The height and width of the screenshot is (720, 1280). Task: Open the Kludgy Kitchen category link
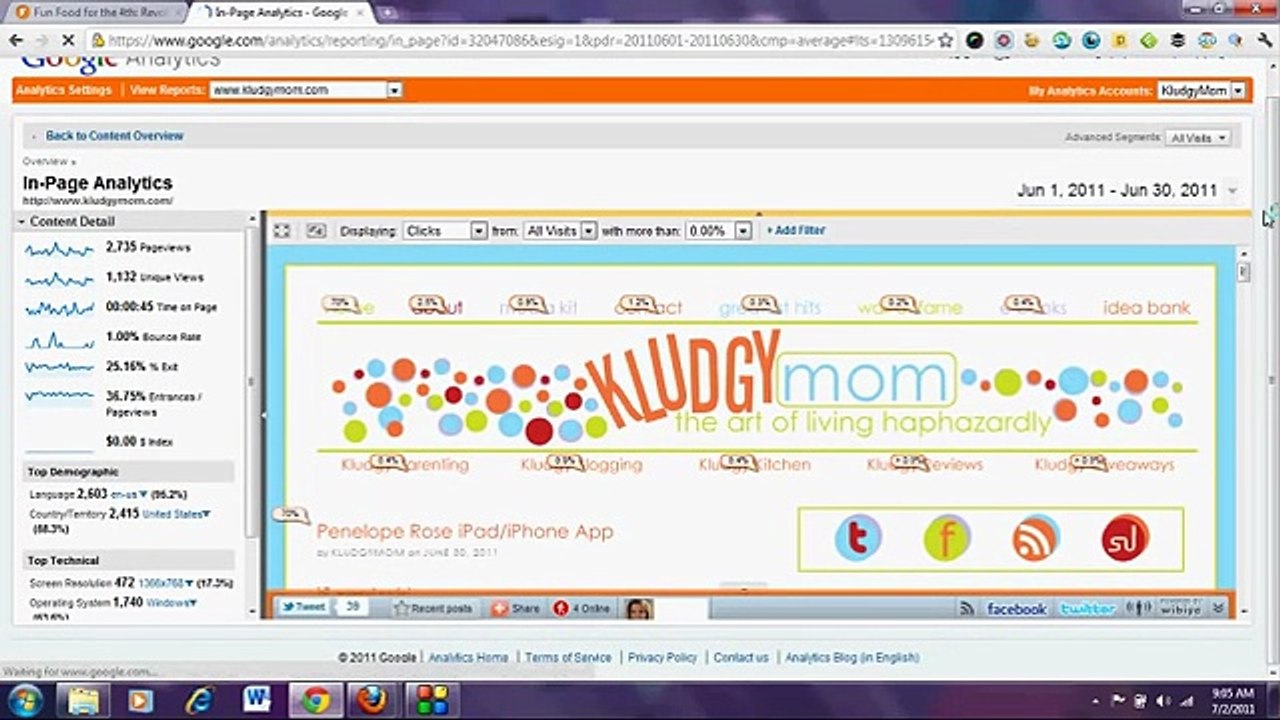(755, 465)
